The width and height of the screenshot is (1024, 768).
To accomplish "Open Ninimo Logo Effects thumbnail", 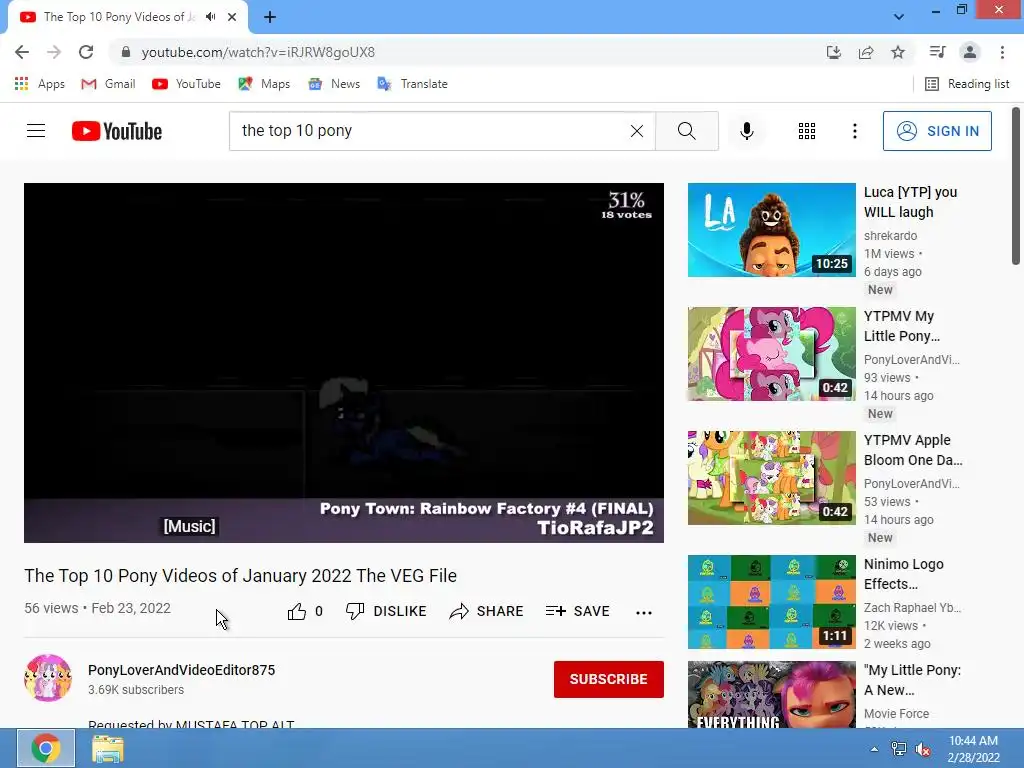I will 771,602.
